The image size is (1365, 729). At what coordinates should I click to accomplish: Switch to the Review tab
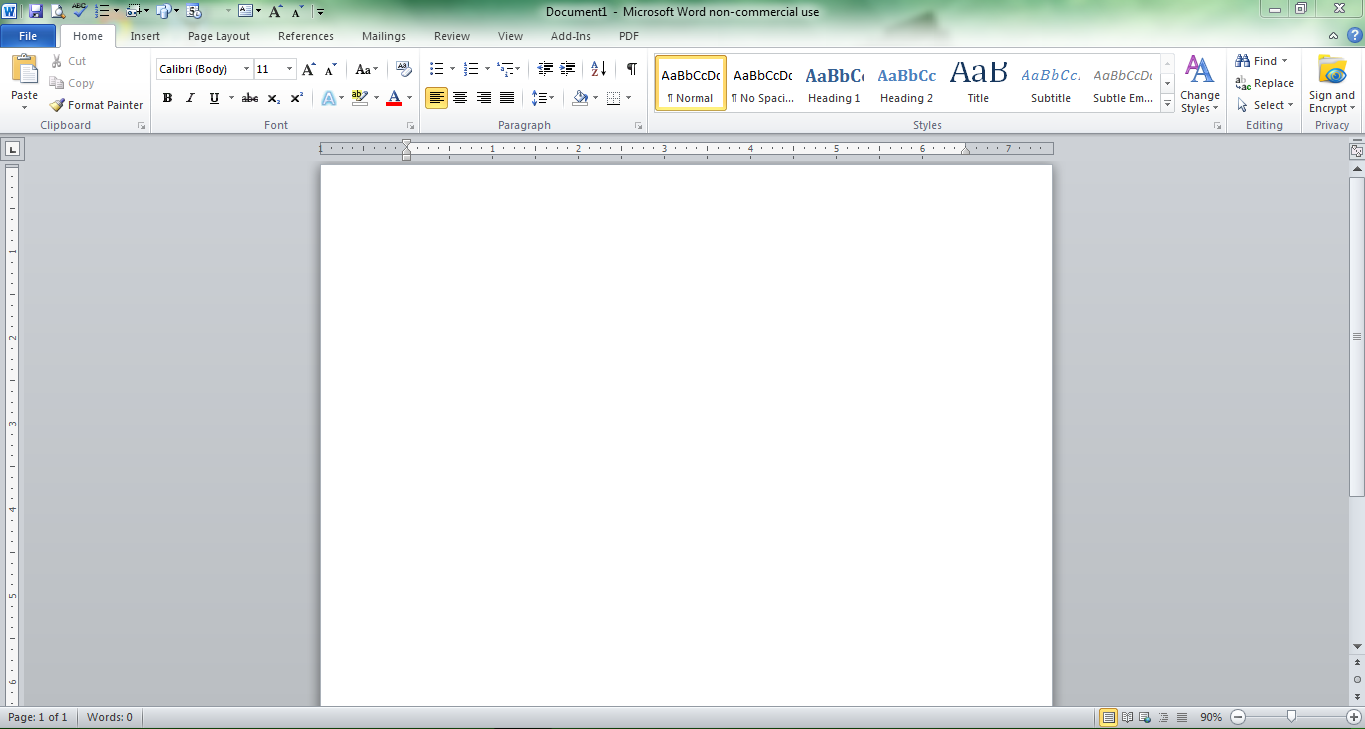[452, 36]
